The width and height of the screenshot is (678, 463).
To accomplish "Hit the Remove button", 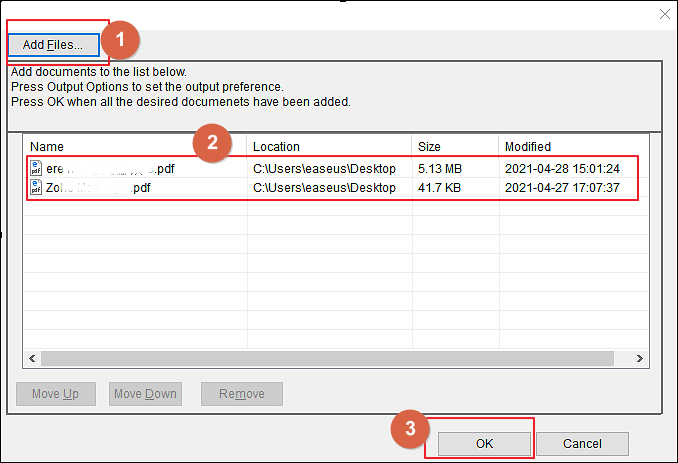I will pyautogui.click(x=241, y=394).
